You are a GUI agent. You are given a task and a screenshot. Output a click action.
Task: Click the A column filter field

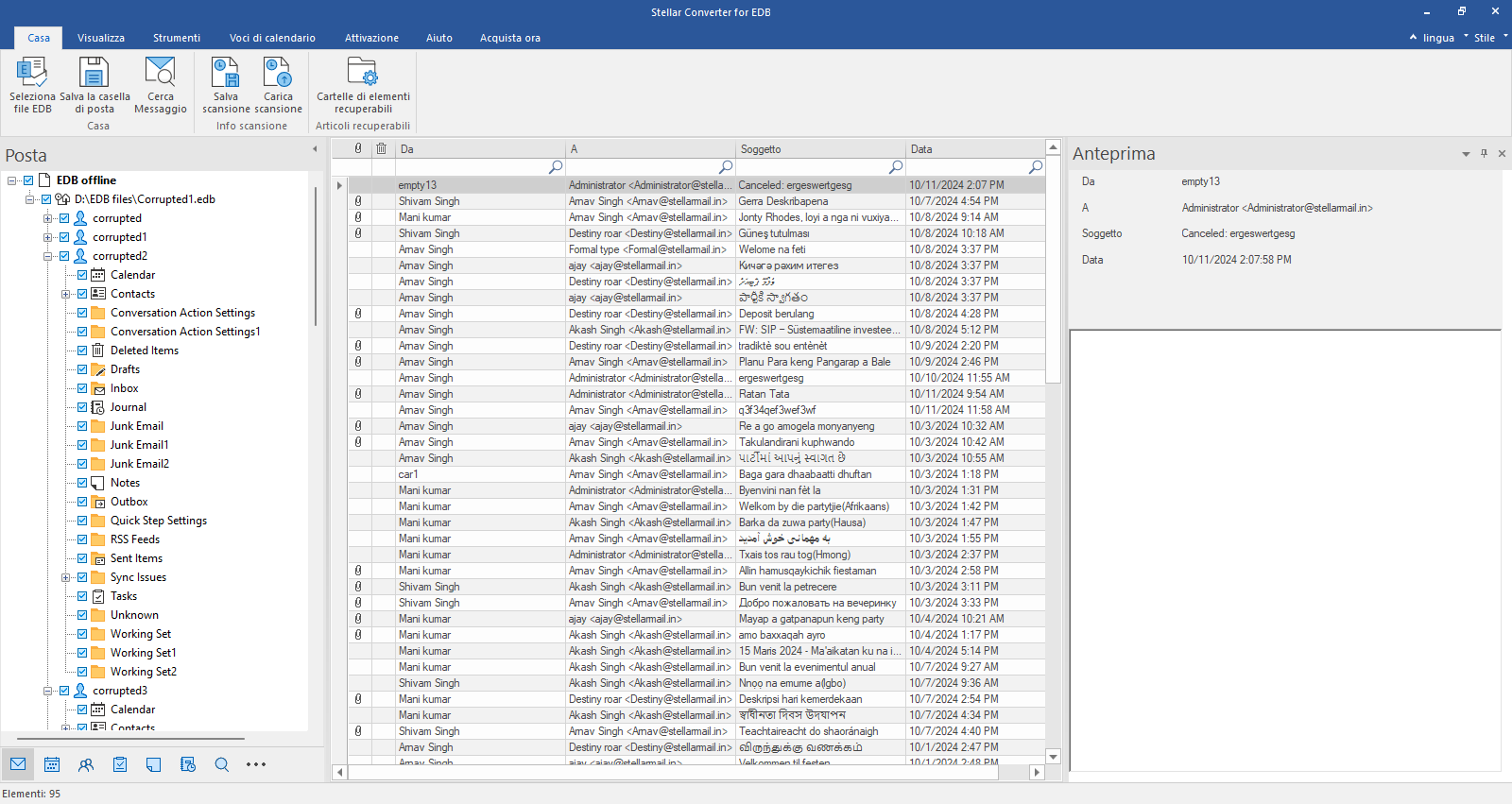pos(650,166)
